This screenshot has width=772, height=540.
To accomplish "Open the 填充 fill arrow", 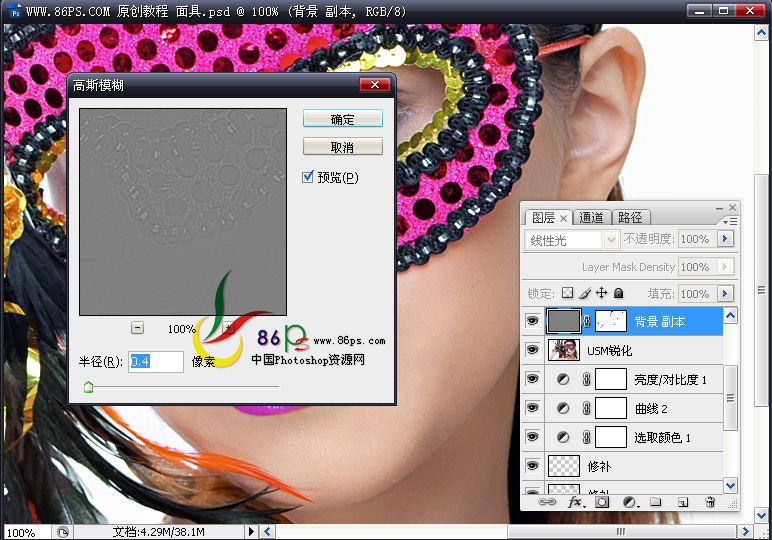I will (x=726, y=294).
